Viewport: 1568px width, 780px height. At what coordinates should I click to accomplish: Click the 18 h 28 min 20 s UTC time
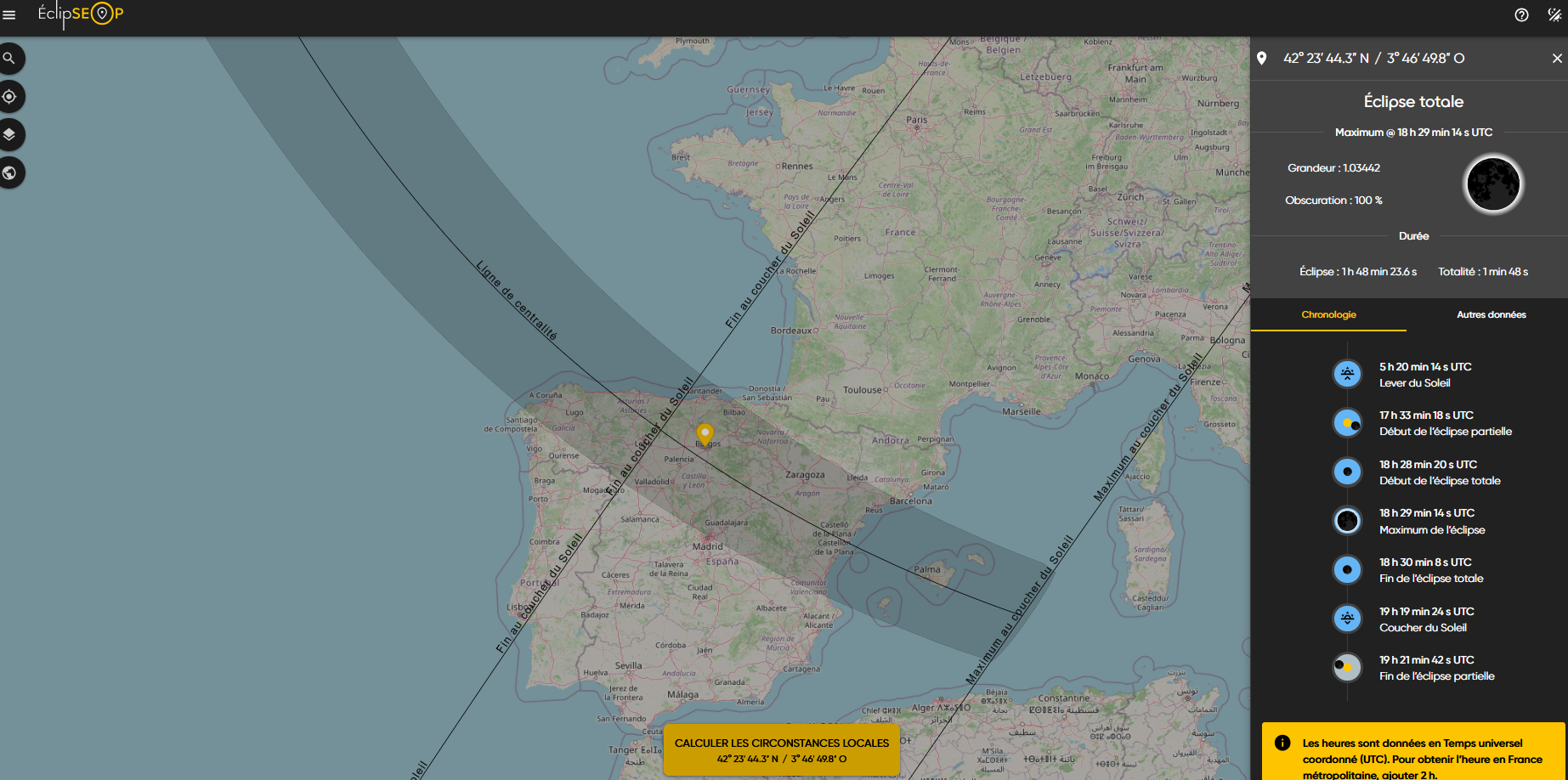point(1428,464)
